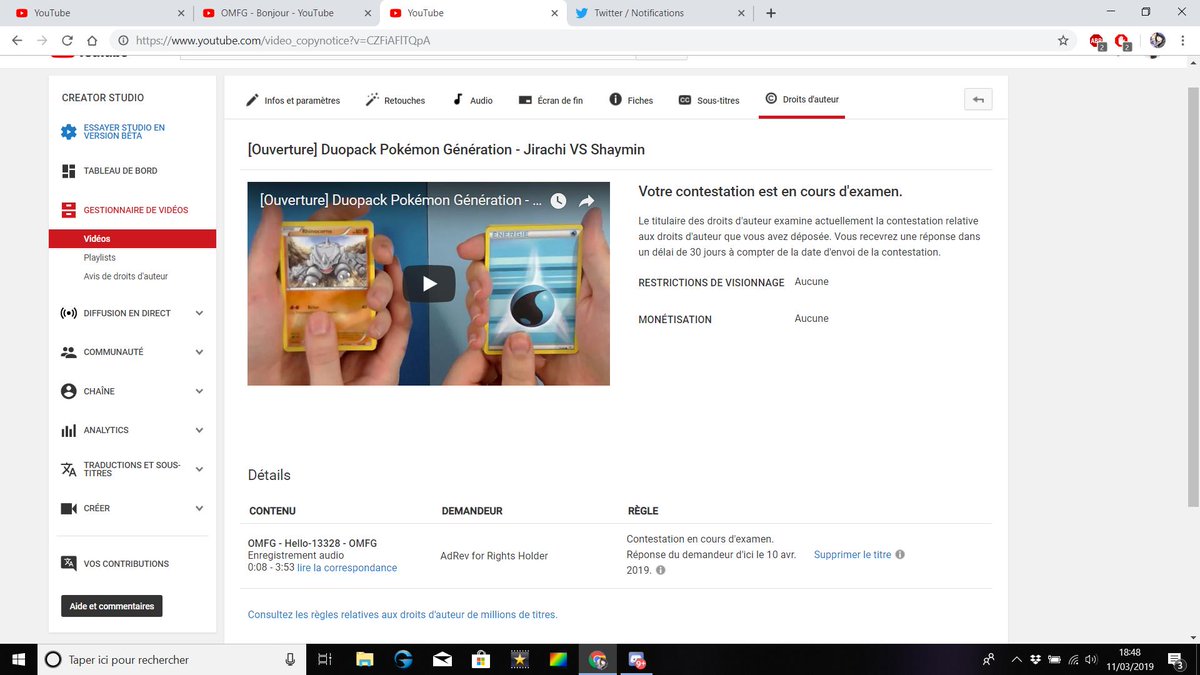The width and height of the screenshot is (1200, 675).
Task: Click the Watch later clock icon on video
Action: pos(558,201)
